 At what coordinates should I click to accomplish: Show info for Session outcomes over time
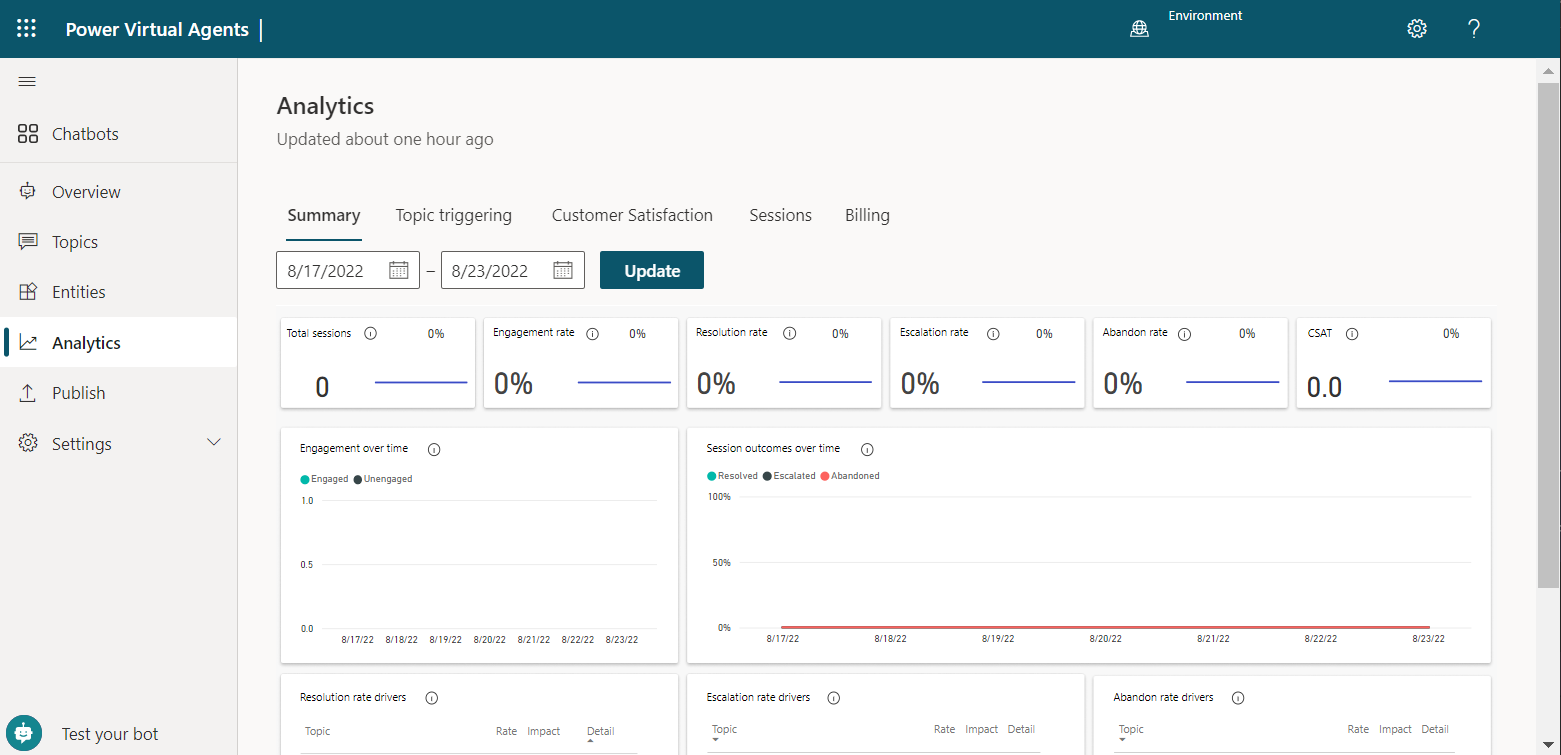867,449
